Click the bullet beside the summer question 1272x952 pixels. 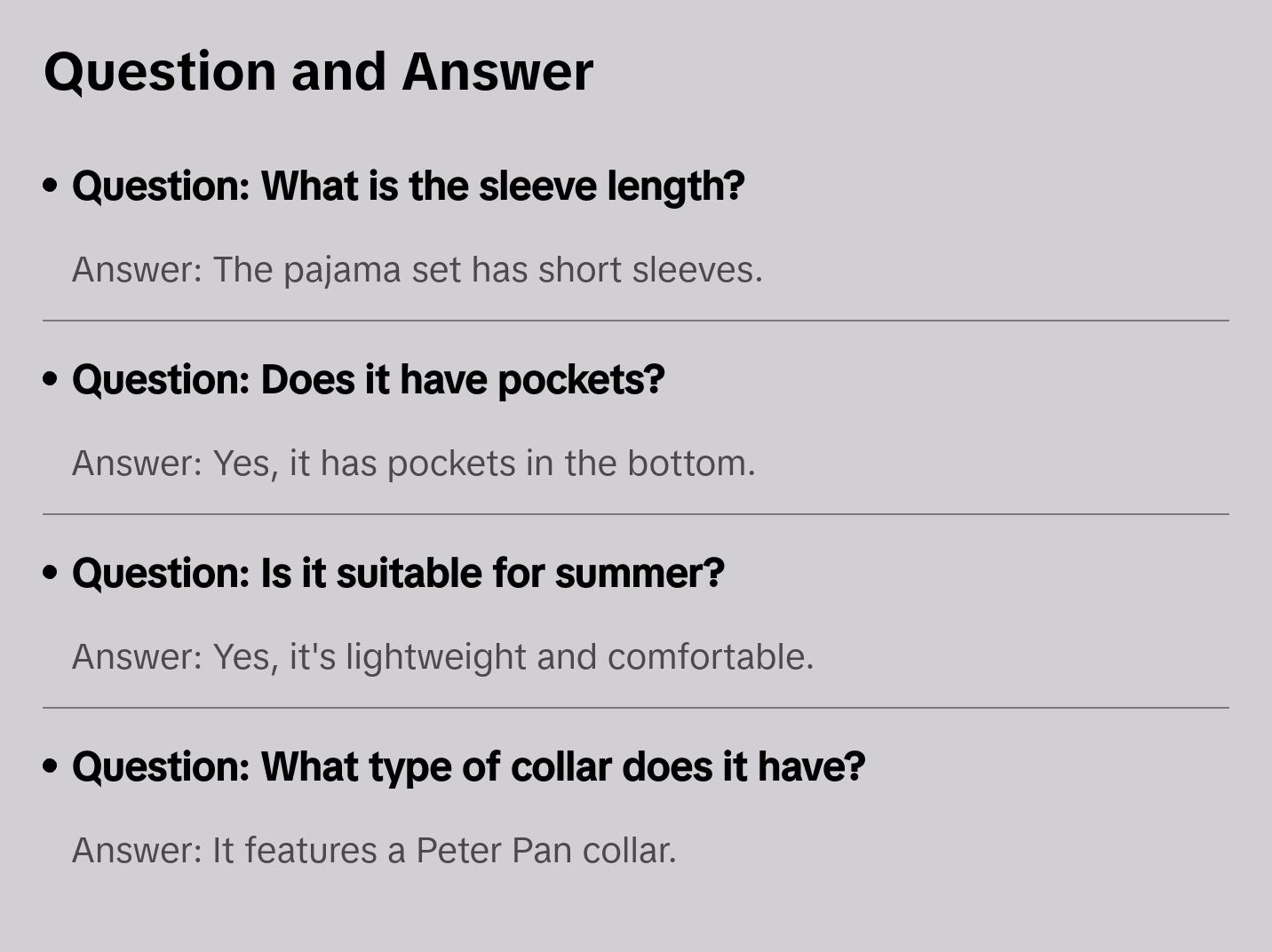click(51, 574)
